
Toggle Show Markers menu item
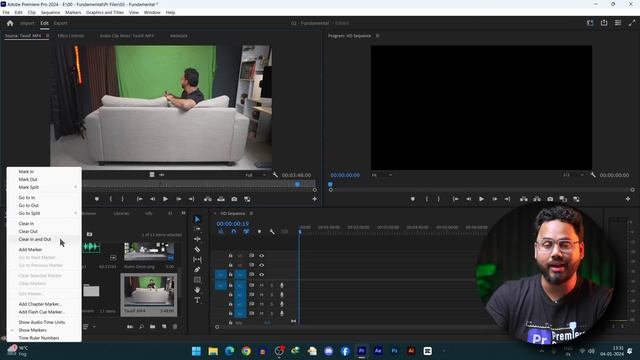point(44,330)
